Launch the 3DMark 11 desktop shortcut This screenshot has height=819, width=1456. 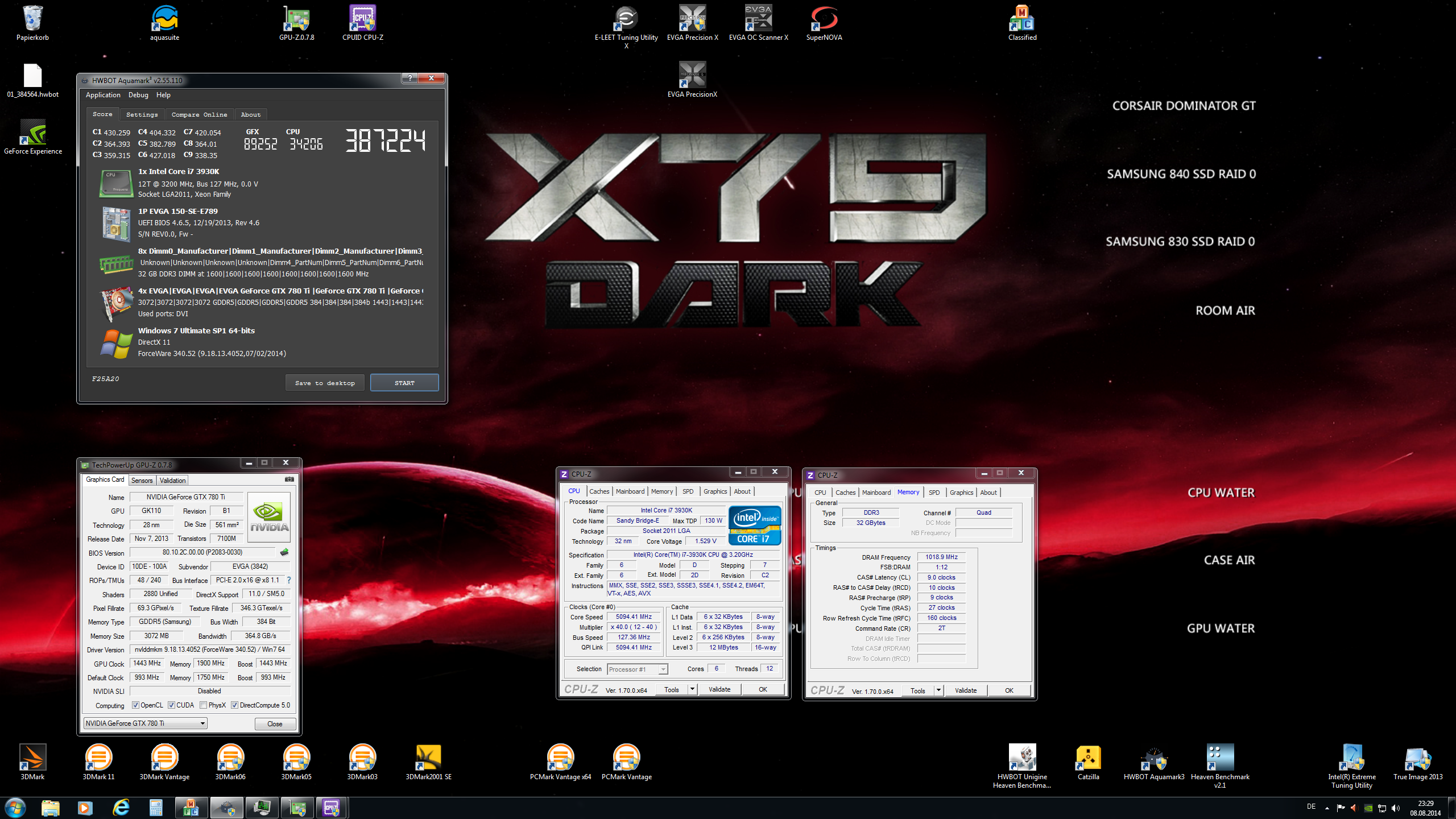(98, 762)
